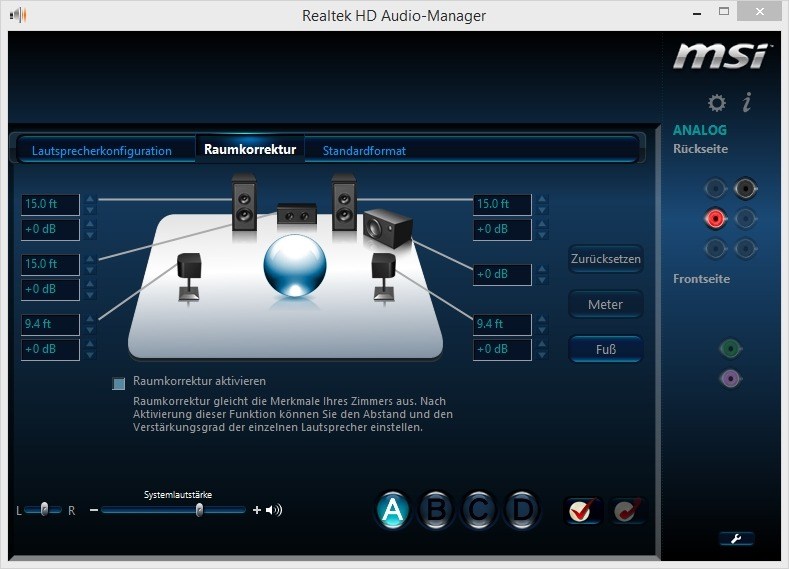Select the subwoofer speaker
789x569 pixels.
click(387, 229)
